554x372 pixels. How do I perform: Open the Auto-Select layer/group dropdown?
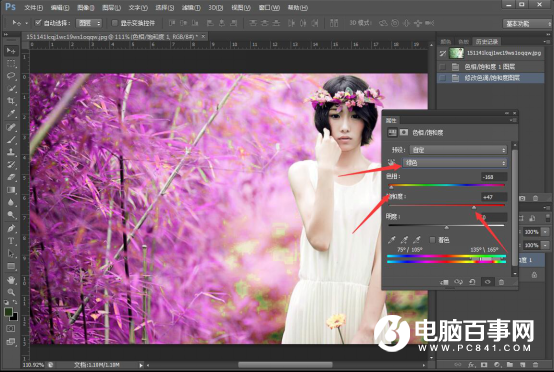click(x=89, y=23)
